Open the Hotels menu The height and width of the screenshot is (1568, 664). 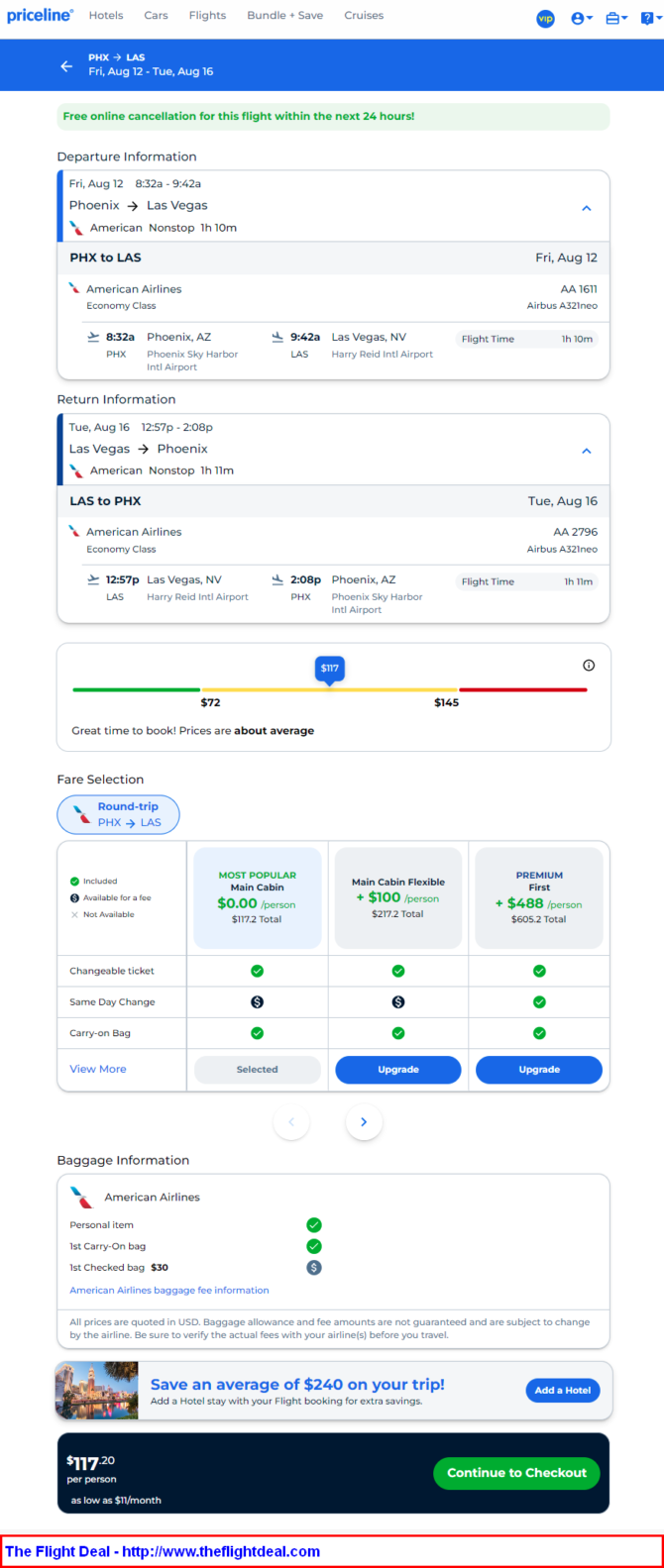click(106, 16)
